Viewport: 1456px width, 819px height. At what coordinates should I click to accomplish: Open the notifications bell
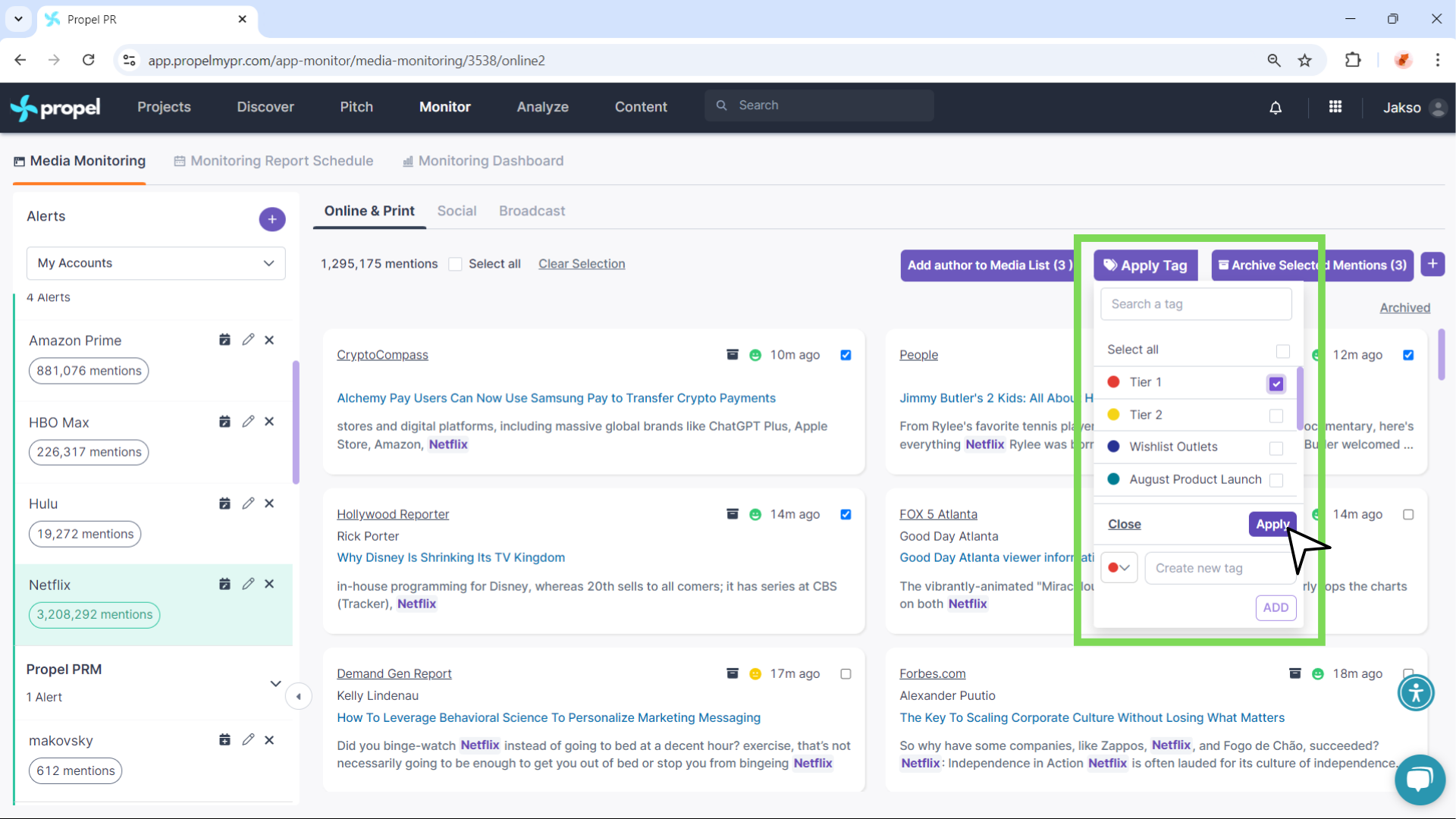click(x=1276, y=108)
